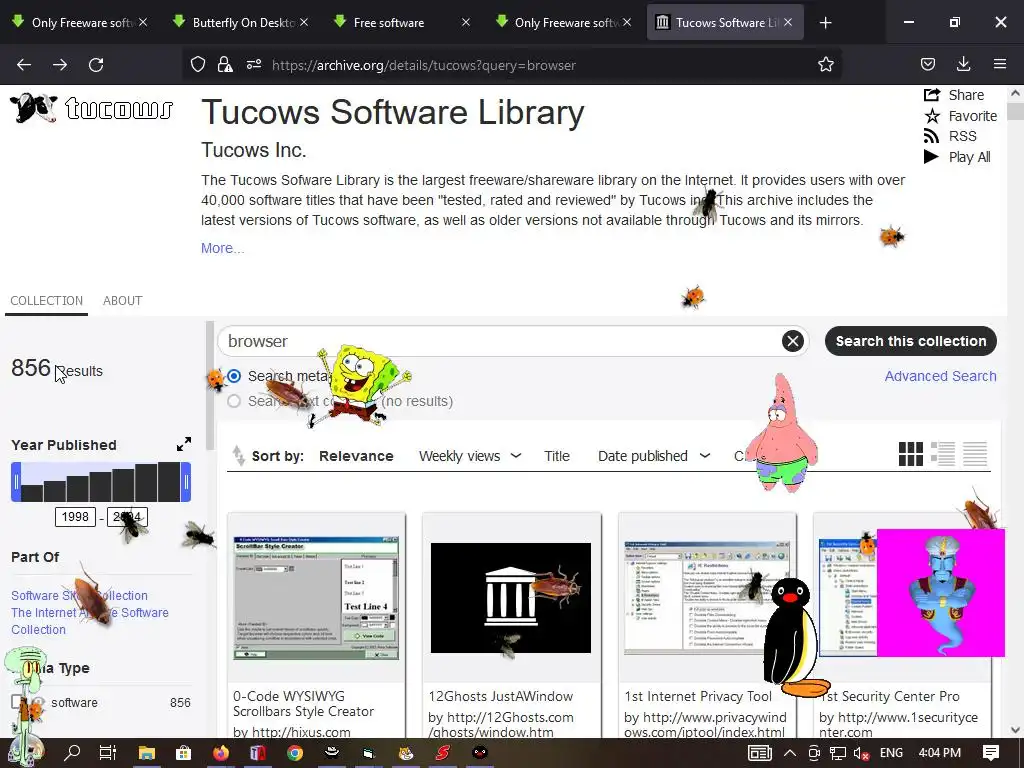Open Google Chrome from the taskbar
1024x768 pixels.
[295, 753]
